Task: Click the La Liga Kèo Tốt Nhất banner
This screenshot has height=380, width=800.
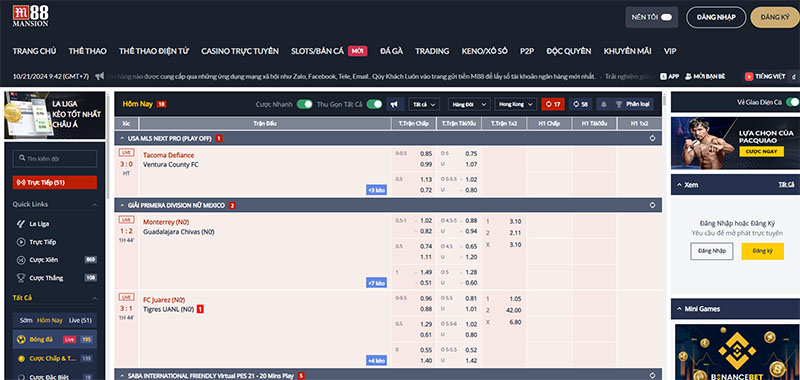Action: click(55, 115)
